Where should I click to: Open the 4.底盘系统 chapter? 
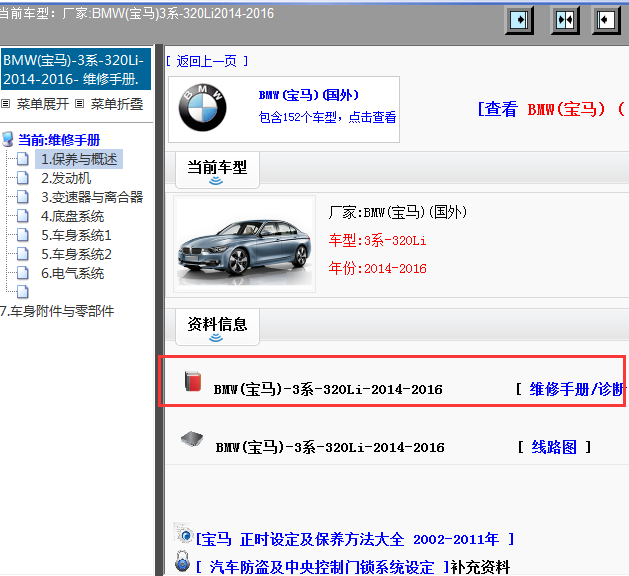pyautogui.click(x=73, y=216)
